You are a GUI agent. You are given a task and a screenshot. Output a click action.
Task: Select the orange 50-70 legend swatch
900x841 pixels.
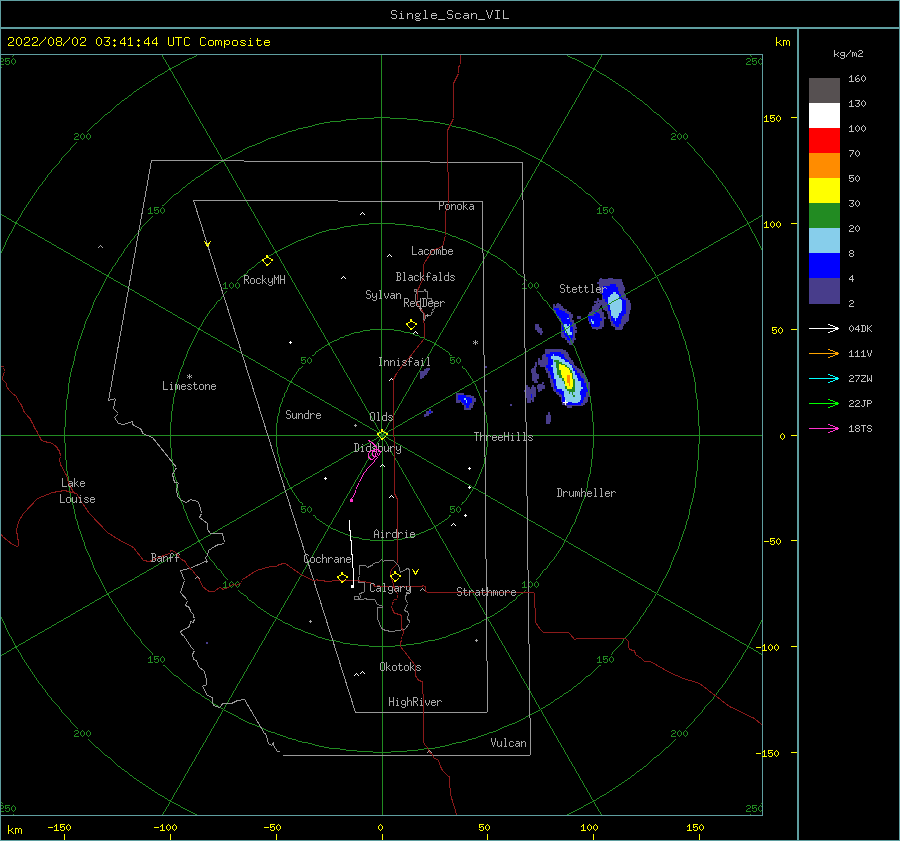[x=824, y=165]
